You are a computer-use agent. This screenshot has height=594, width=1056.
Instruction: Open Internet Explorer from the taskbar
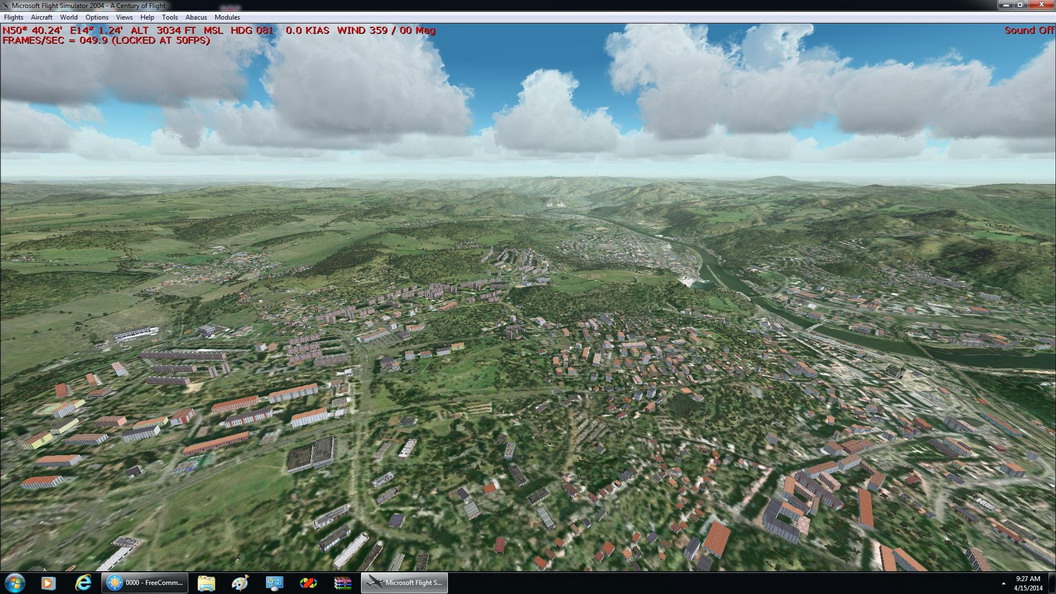click(83, 583)
